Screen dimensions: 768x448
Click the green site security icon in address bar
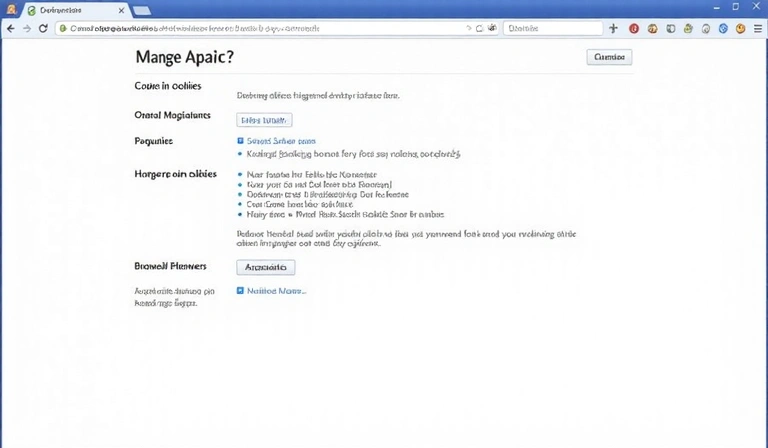coord(63,28)
